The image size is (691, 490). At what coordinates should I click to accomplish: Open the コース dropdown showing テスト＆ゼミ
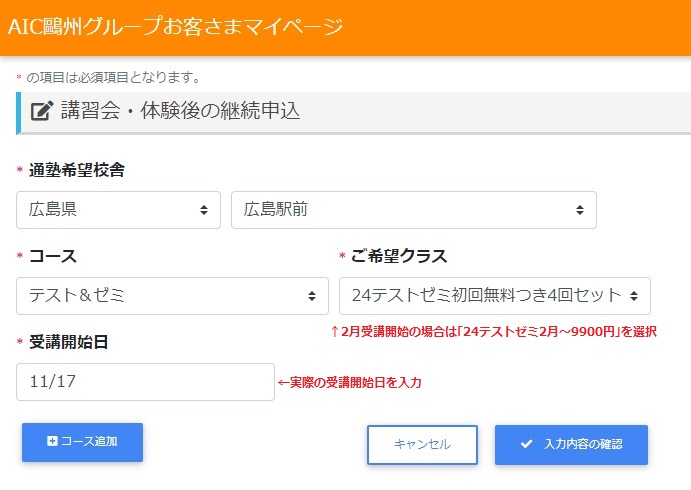[x=172, y=296]
